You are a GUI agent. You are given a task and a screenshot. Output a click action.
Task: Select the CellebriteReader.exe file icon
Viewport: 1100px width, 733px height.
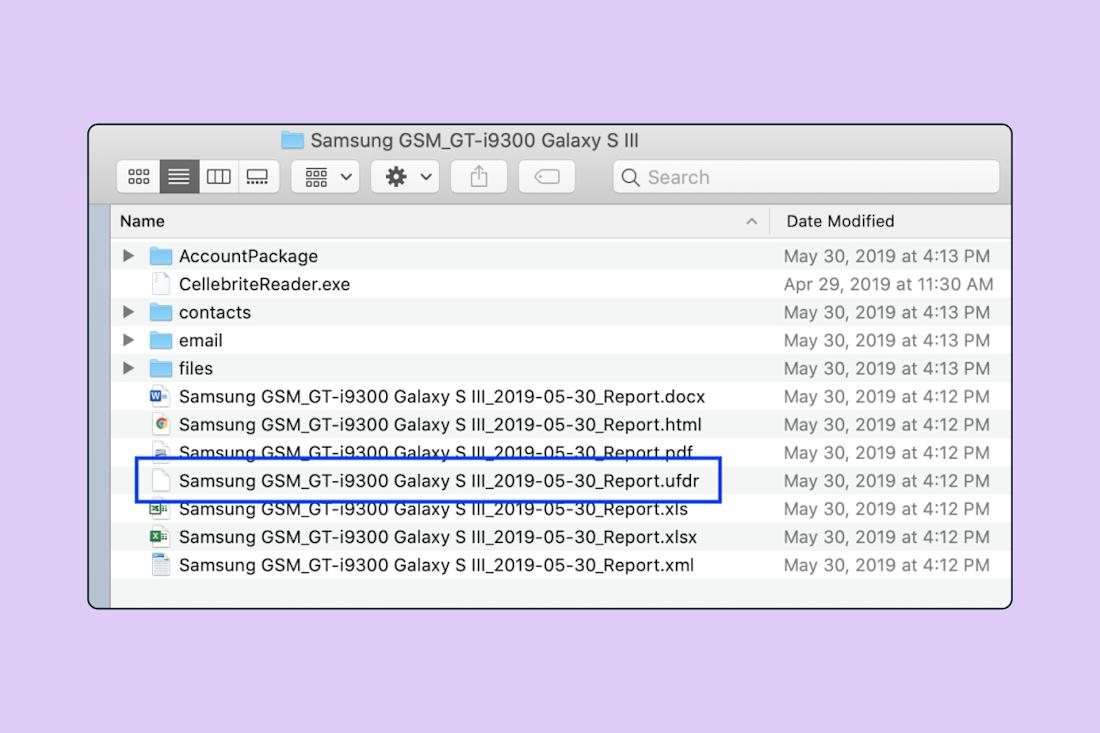161,284
